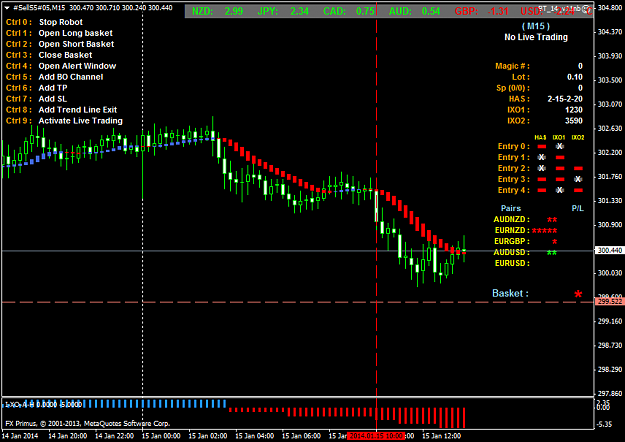Image resolution: width=625 pixels, height=442 pixels.
Task: Click the IXO1 value 1230
Action: coord(574,110)
